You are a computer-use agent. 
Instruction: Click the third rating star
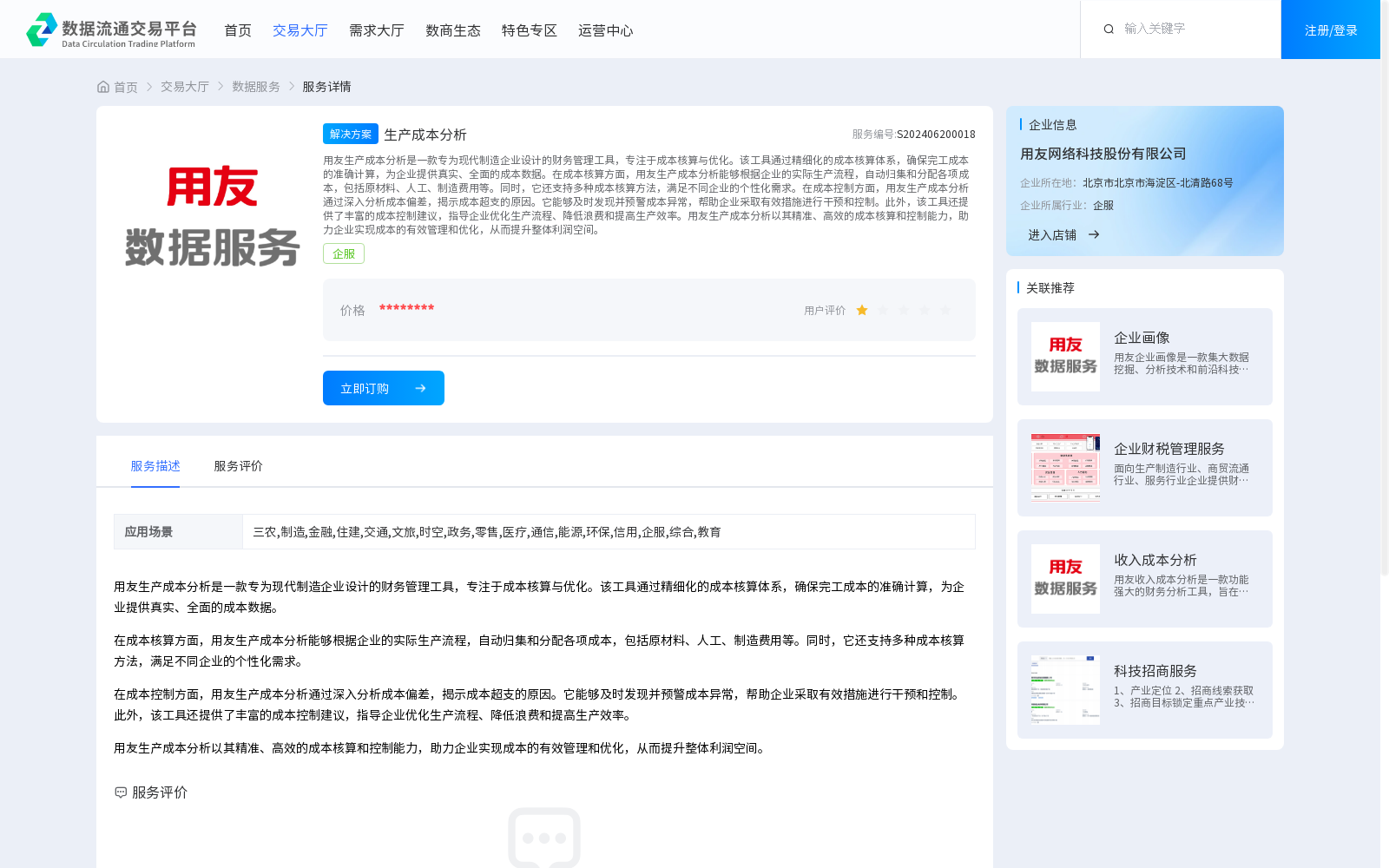tap(904, 310)
